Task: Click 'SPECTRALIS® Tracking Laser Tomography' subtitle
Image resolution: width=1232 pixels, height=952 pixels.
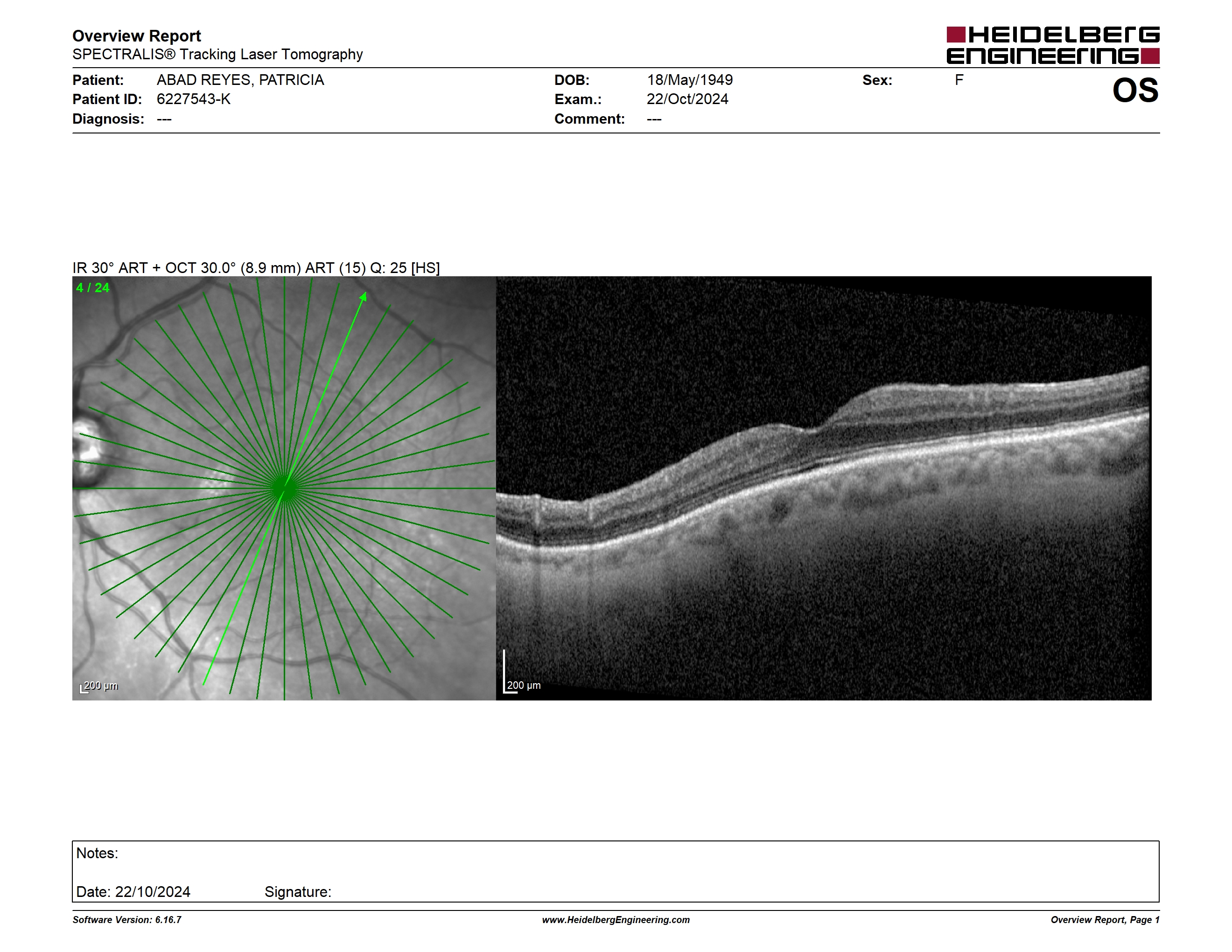Action: click(217, 55)
